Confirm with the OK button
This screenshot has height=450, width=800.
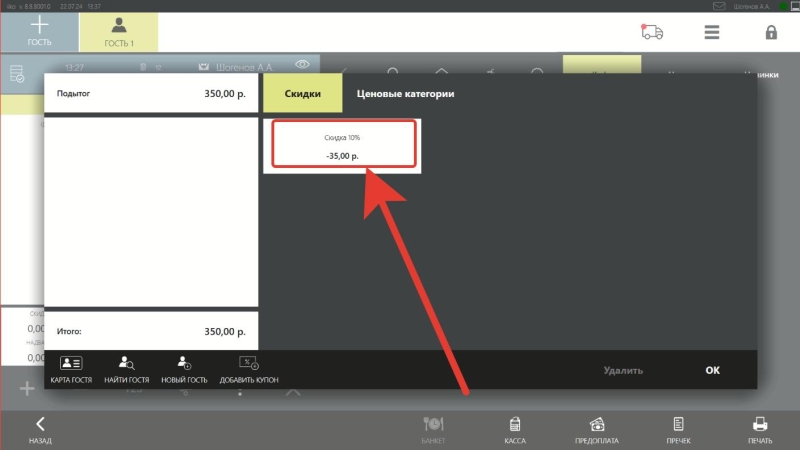712,370
